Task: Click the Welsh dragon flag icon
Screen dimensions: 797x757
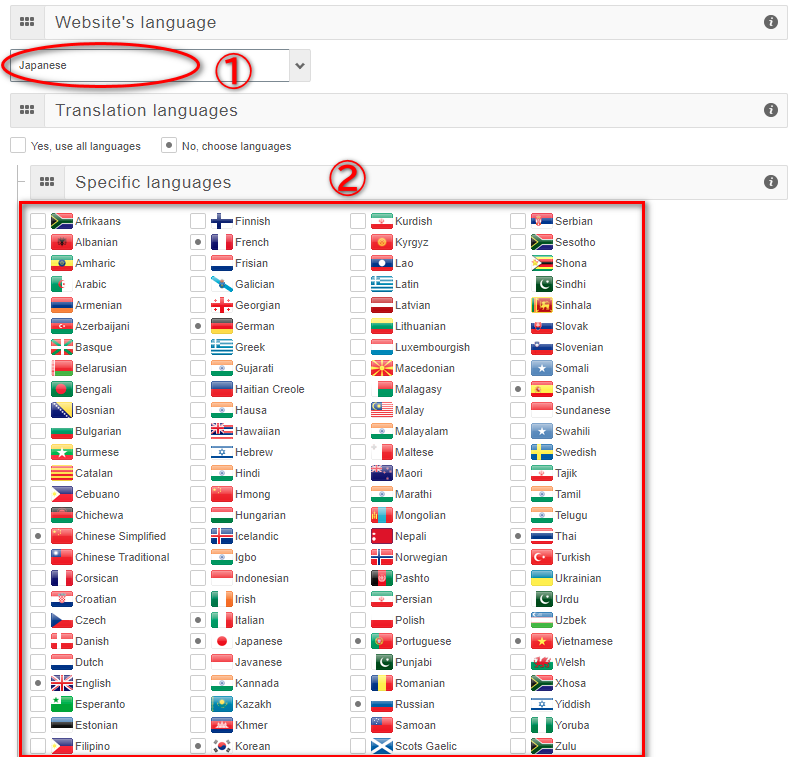Action: point(542,662)
